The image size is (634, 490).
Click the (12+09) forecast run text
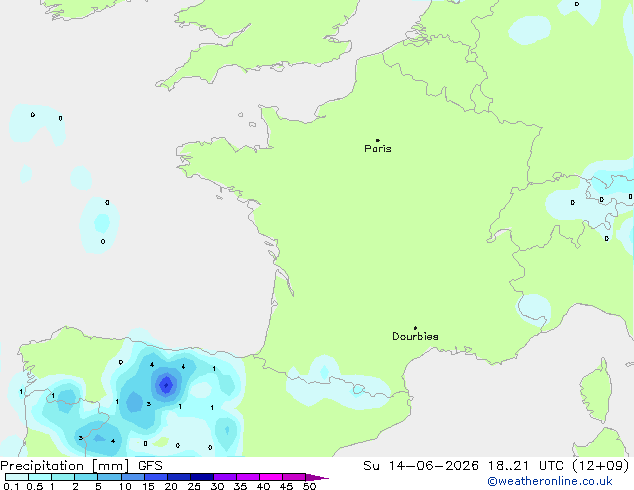tap(601, 466)
